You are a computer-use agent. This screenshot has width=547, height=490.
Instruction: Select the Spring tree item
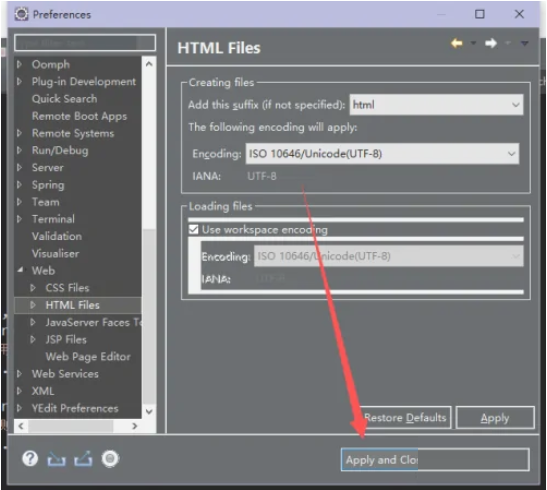pyautogui.click(x=48, y=185)
